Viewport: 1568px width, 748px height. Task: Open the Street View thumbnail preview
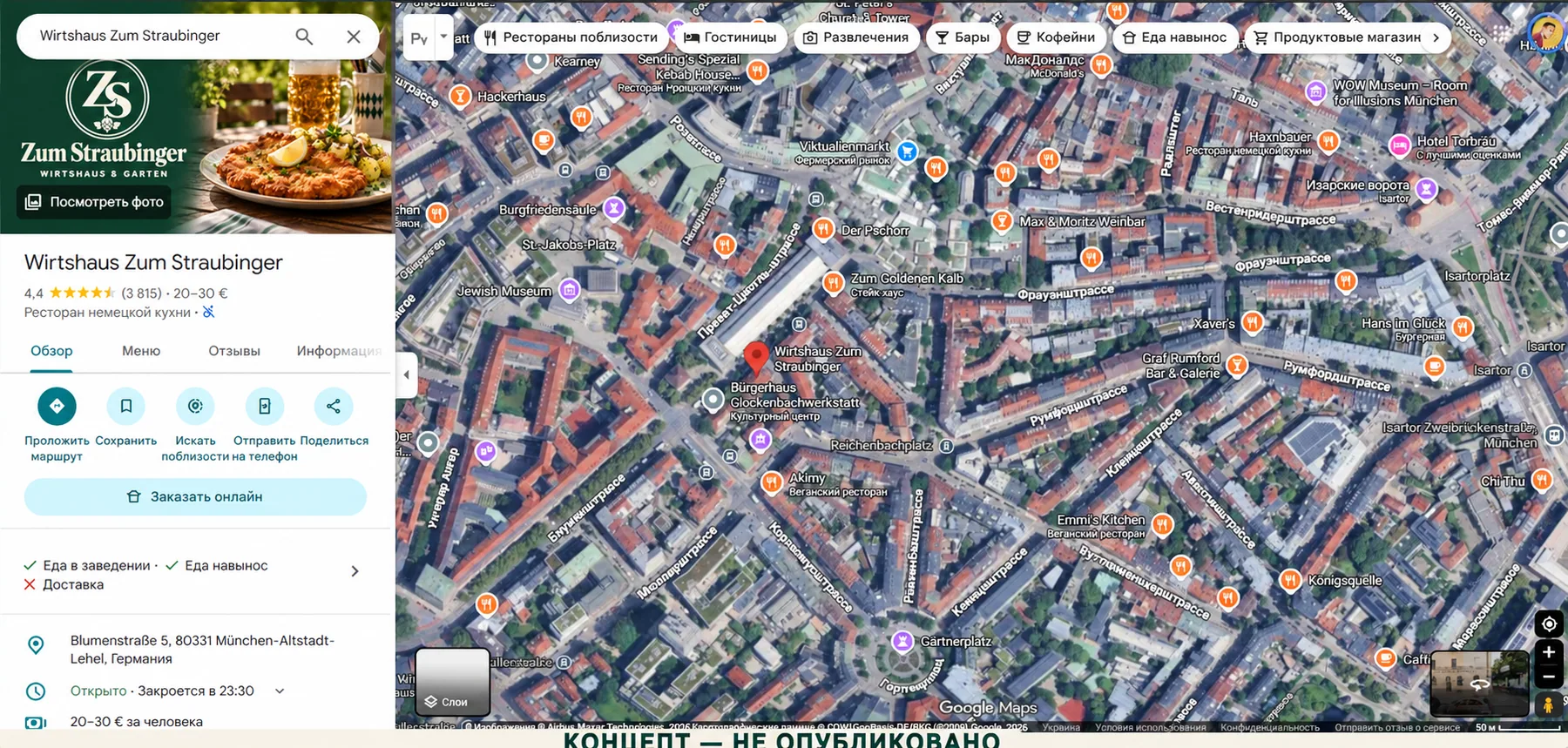1480,684
